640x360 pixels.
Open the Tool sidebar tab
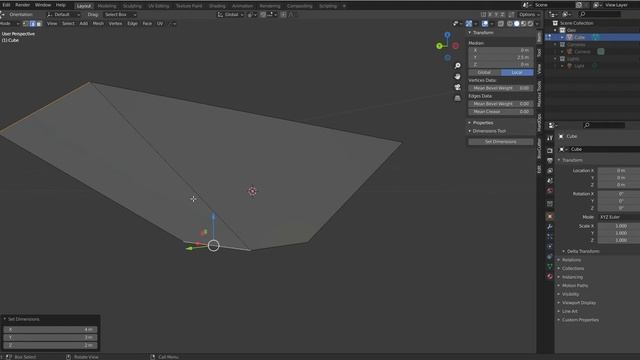pos(539,53)
